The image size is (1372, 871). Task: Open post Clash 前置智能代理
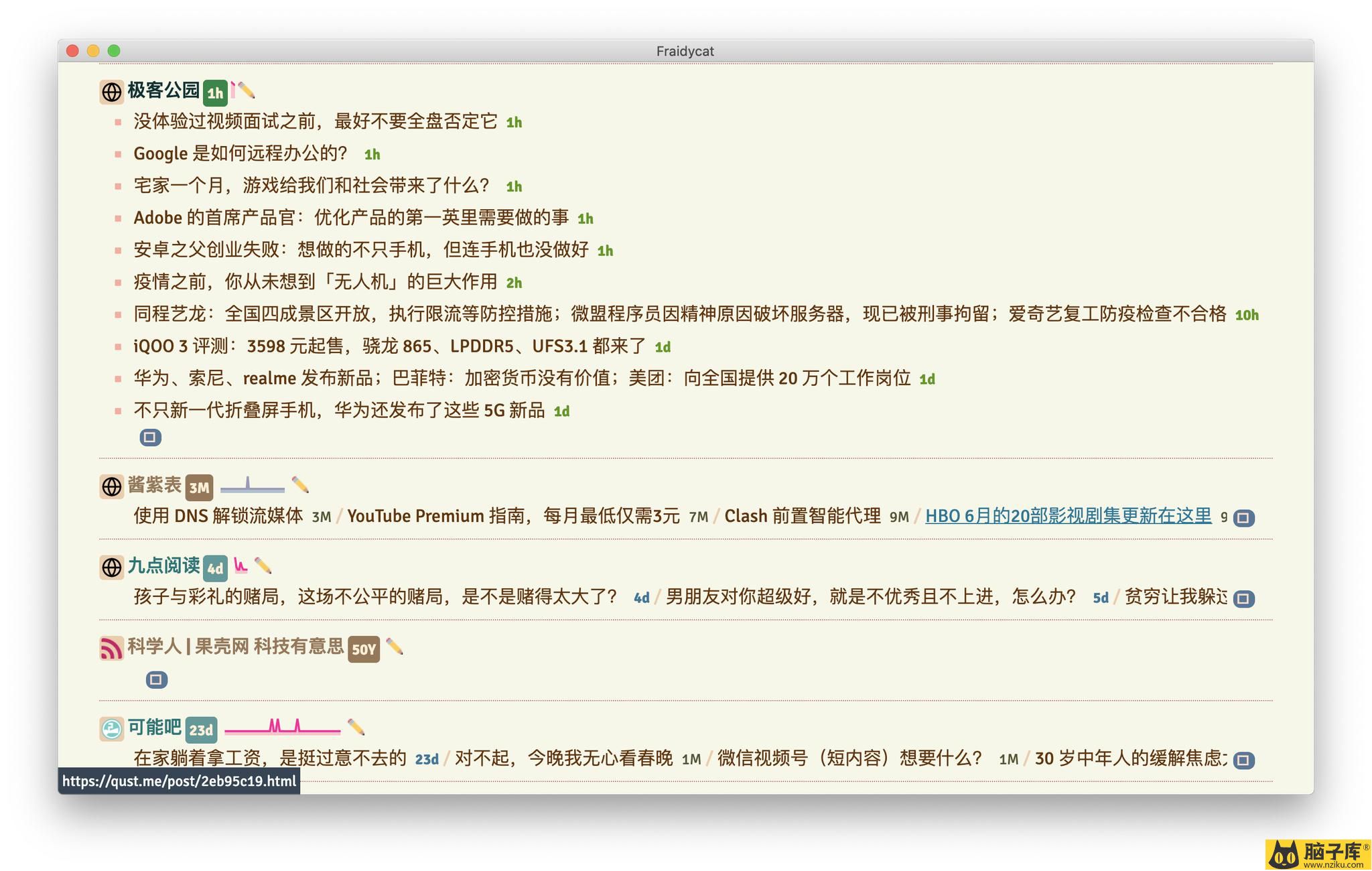point(803,516)
